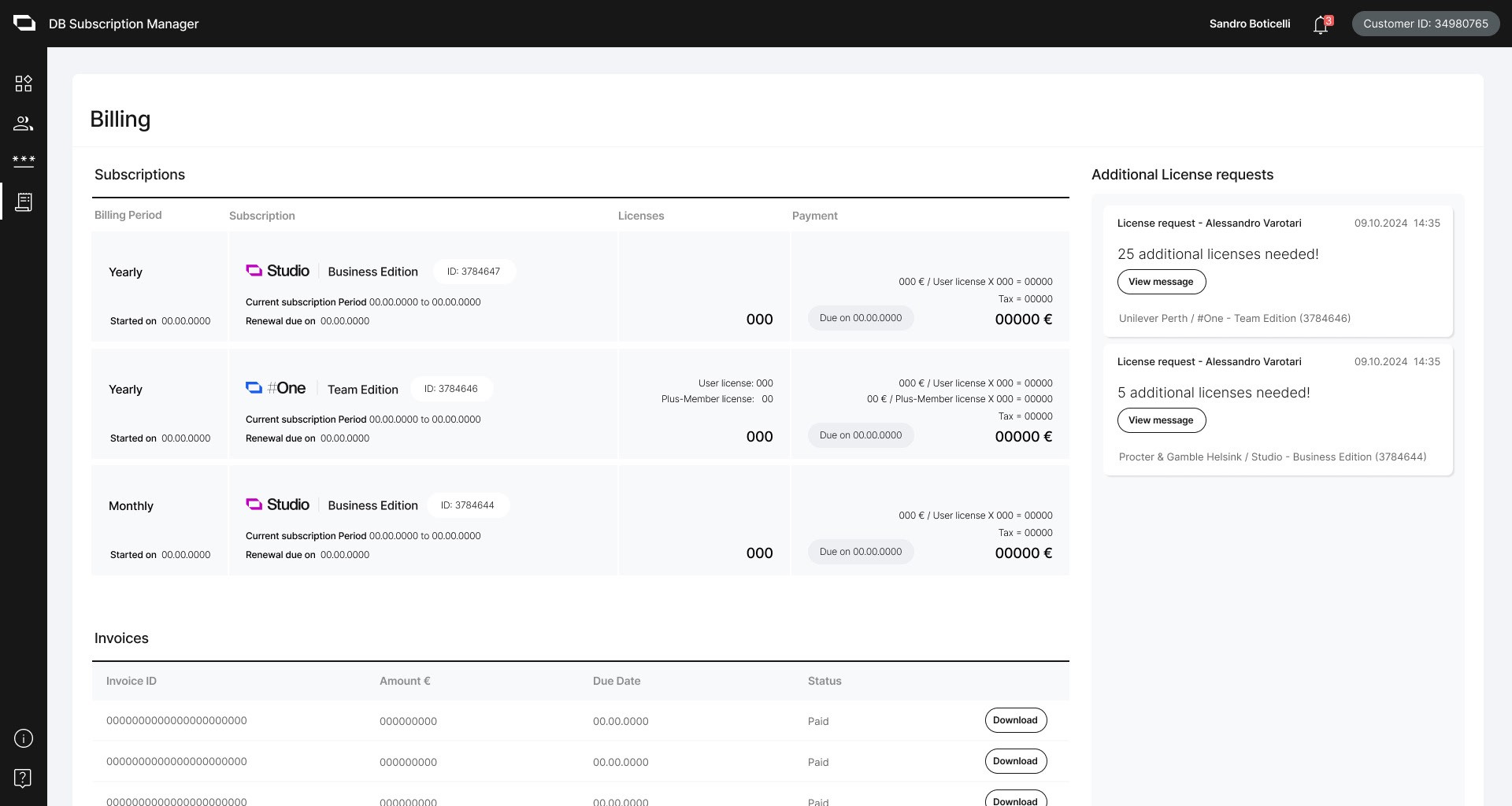The height and width of the screenshot is (806, 1512).
Task: Click the DB Subscription Manager logo icon
Action: 24,23
